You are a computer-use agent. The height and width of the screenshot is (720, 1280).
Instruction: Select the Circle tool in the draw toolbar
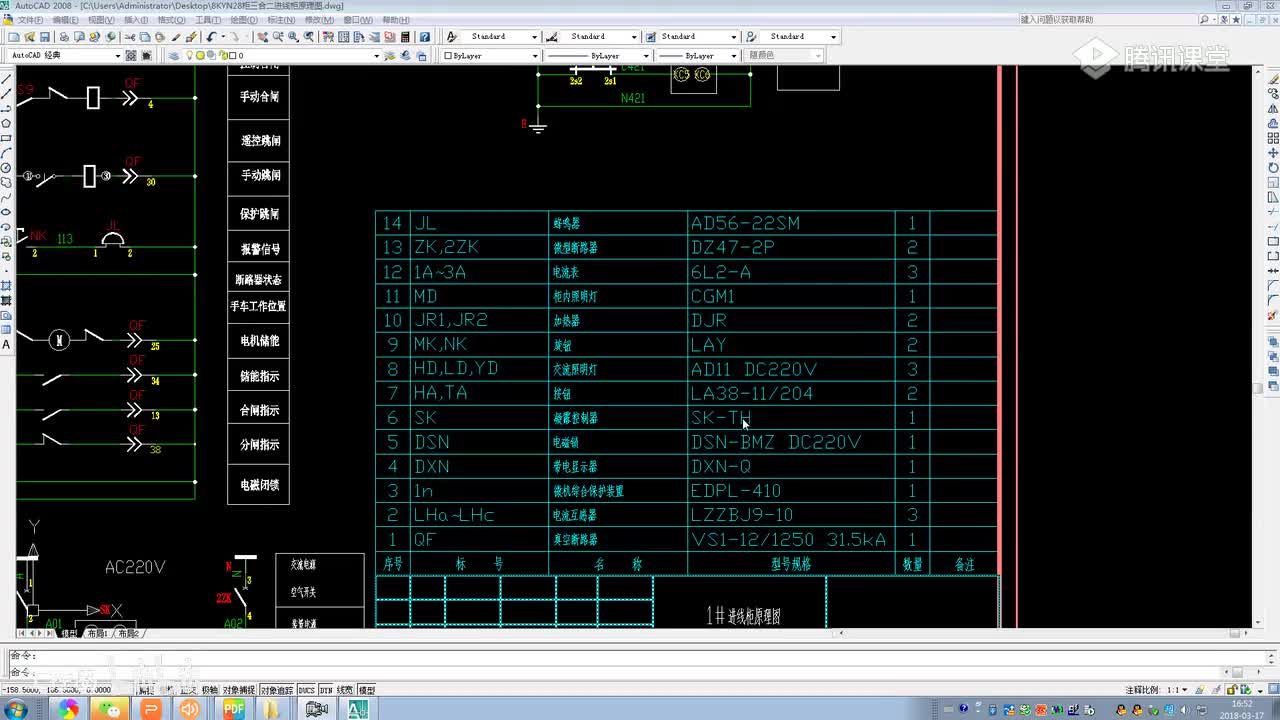7,168
